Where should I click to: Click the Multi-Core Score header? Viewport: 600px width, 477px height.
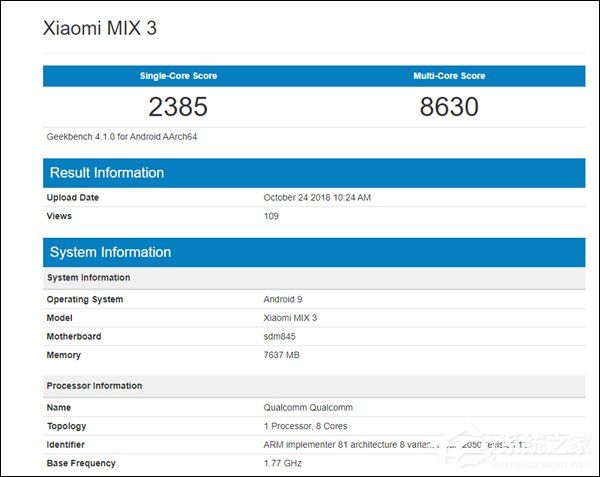449,76
